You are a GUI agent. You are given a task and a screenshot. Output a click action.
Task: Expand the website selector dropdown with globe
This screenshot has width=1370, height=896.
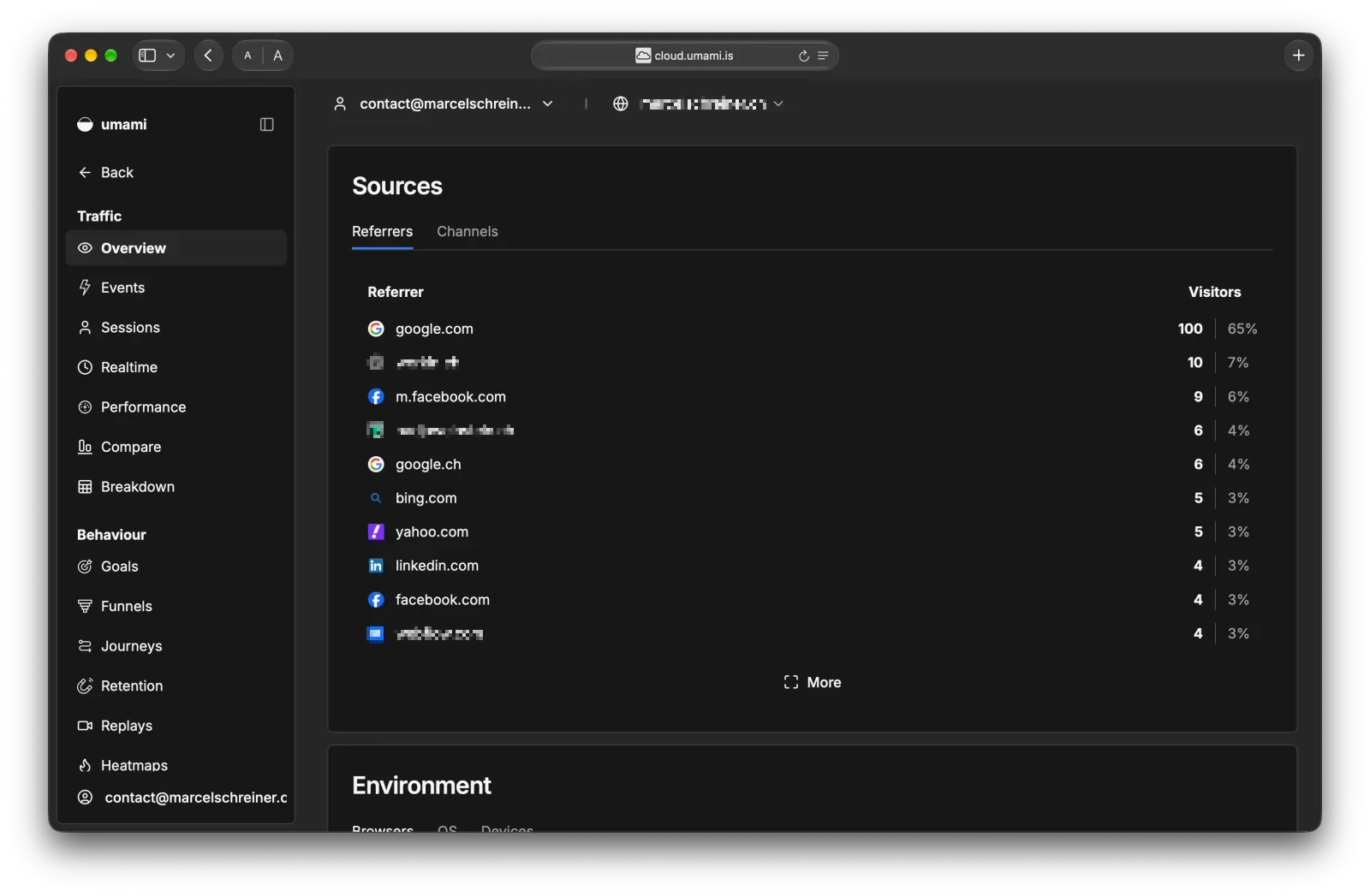coord(698,104)
